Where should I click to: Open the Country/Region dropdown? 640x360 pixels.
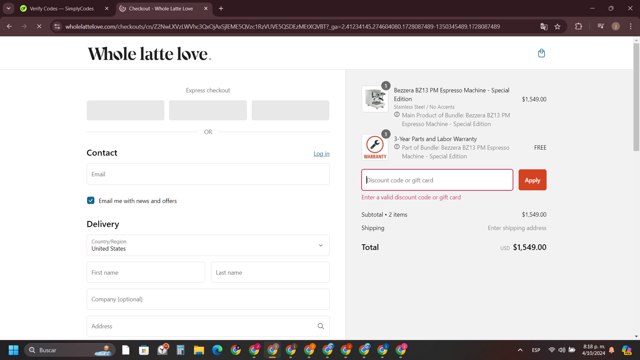coord(208,245)
